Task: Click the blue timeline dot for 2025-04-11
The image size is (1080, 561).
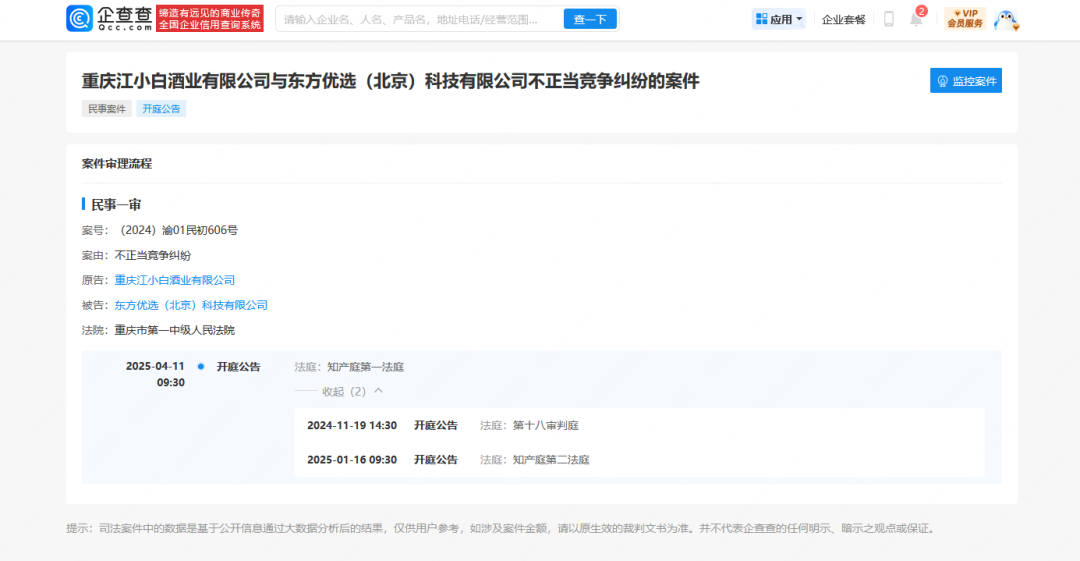Action: click(200, 367)
